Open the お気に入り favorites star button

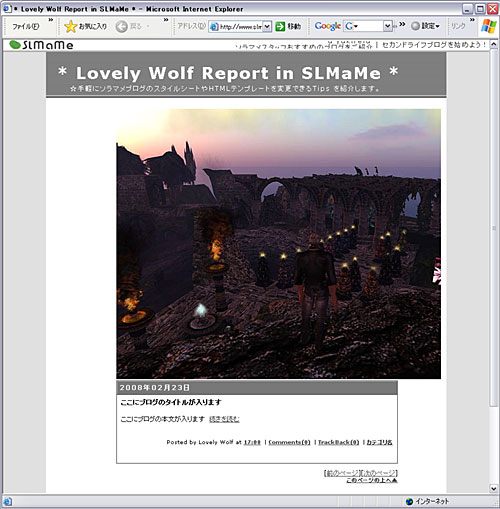(x=86, y=26)
